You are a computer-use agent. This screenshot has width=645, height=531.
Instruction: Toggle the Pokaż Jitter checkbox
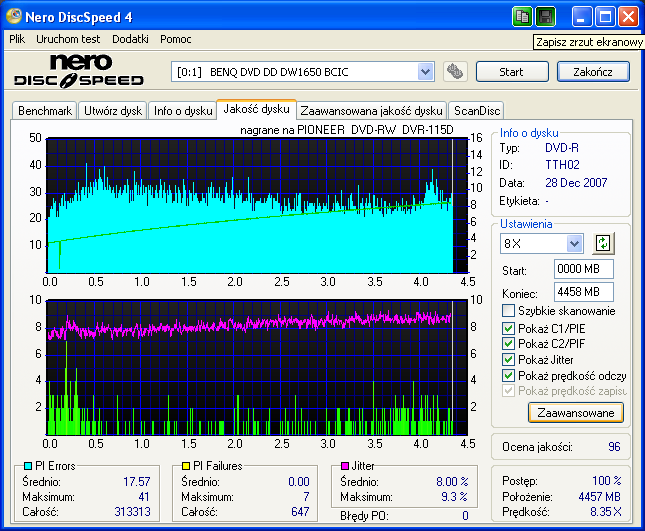coord(508,359)
